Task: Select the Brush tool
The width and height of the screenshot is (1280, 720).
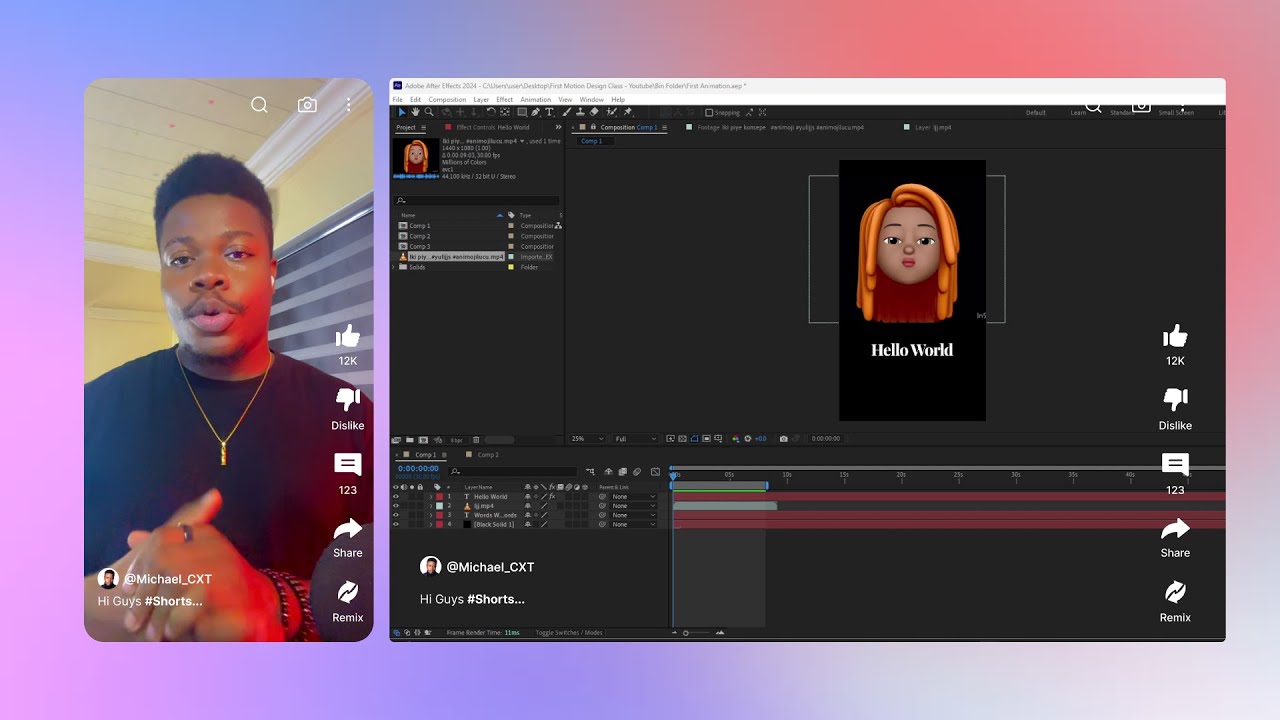Action: point(567,112)
